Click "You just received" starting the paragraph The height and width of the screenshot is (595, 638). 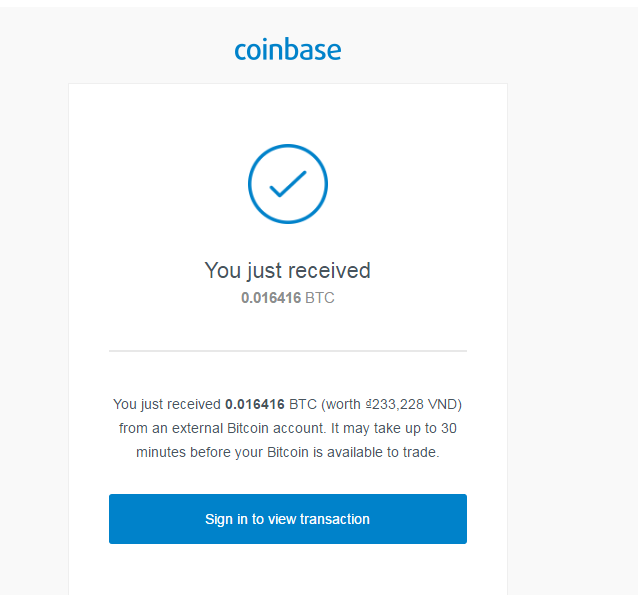pyautogui.click(x=167, y=405)
